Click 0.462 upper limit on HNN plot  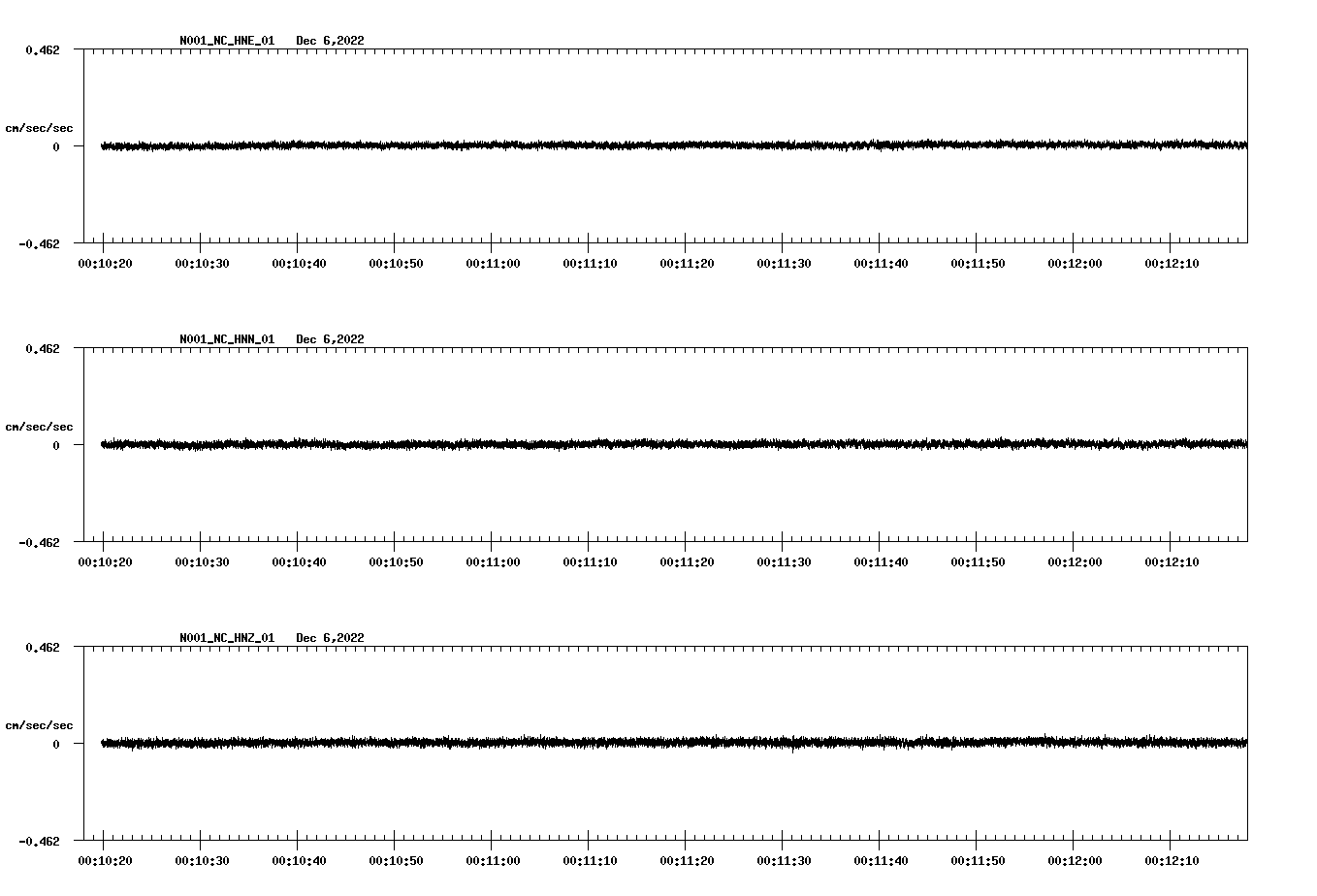(x=43, y=348)
